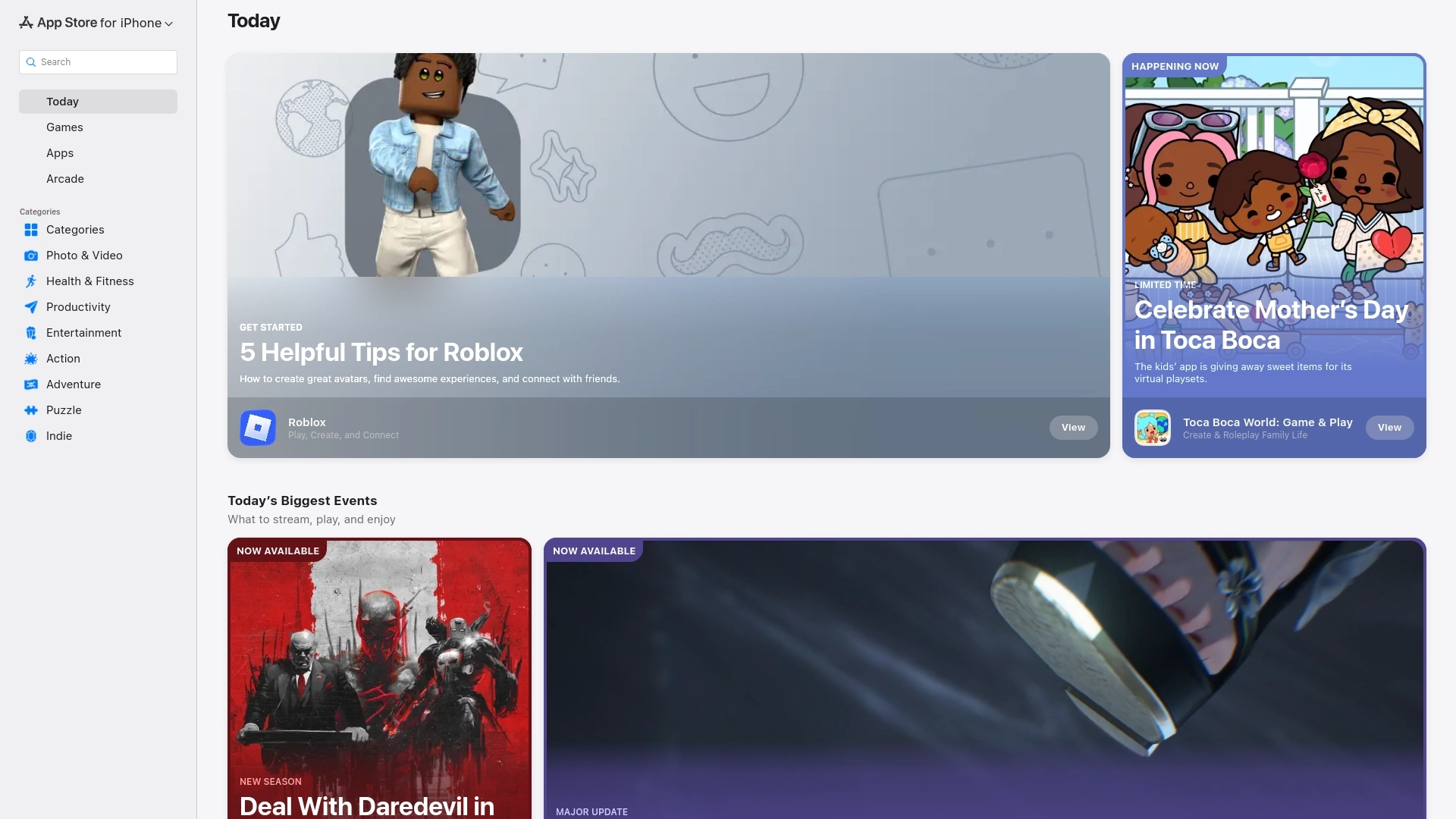This screenshot has width=1456, height=819.
Task: Open the Action category
Action: point(98,359)
